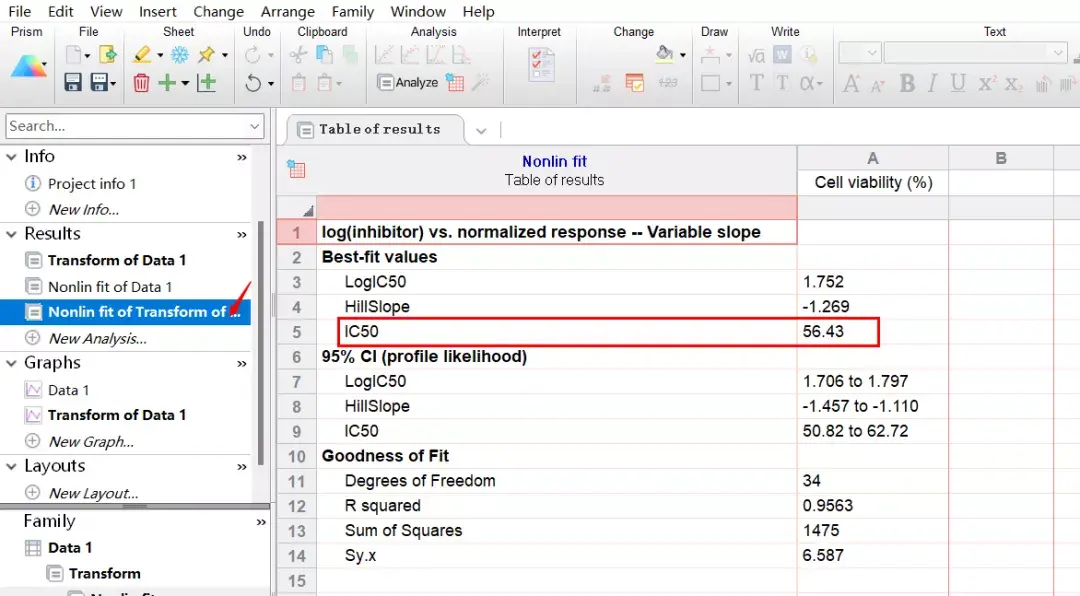Add new sheet with green plus
1080x596 pixels.
coord(167,83)
